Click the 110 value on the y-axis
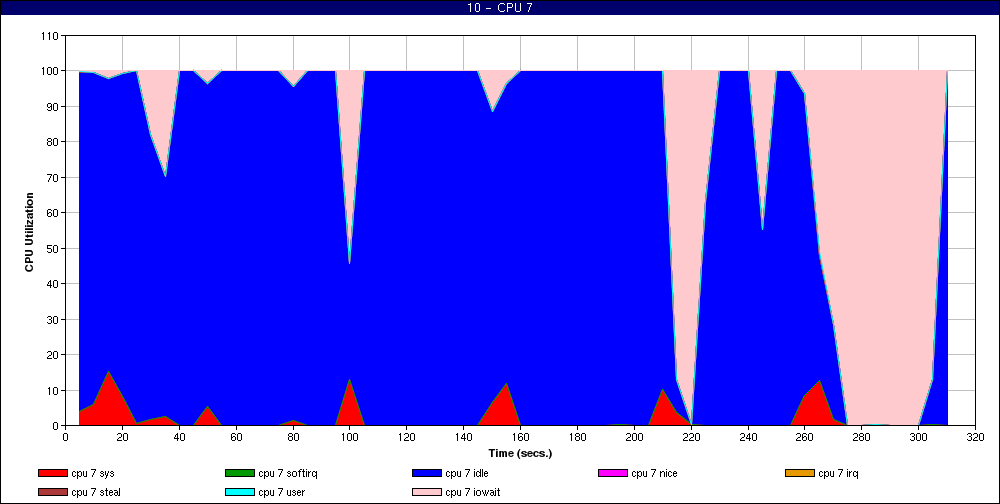 (x=52, y=35)
